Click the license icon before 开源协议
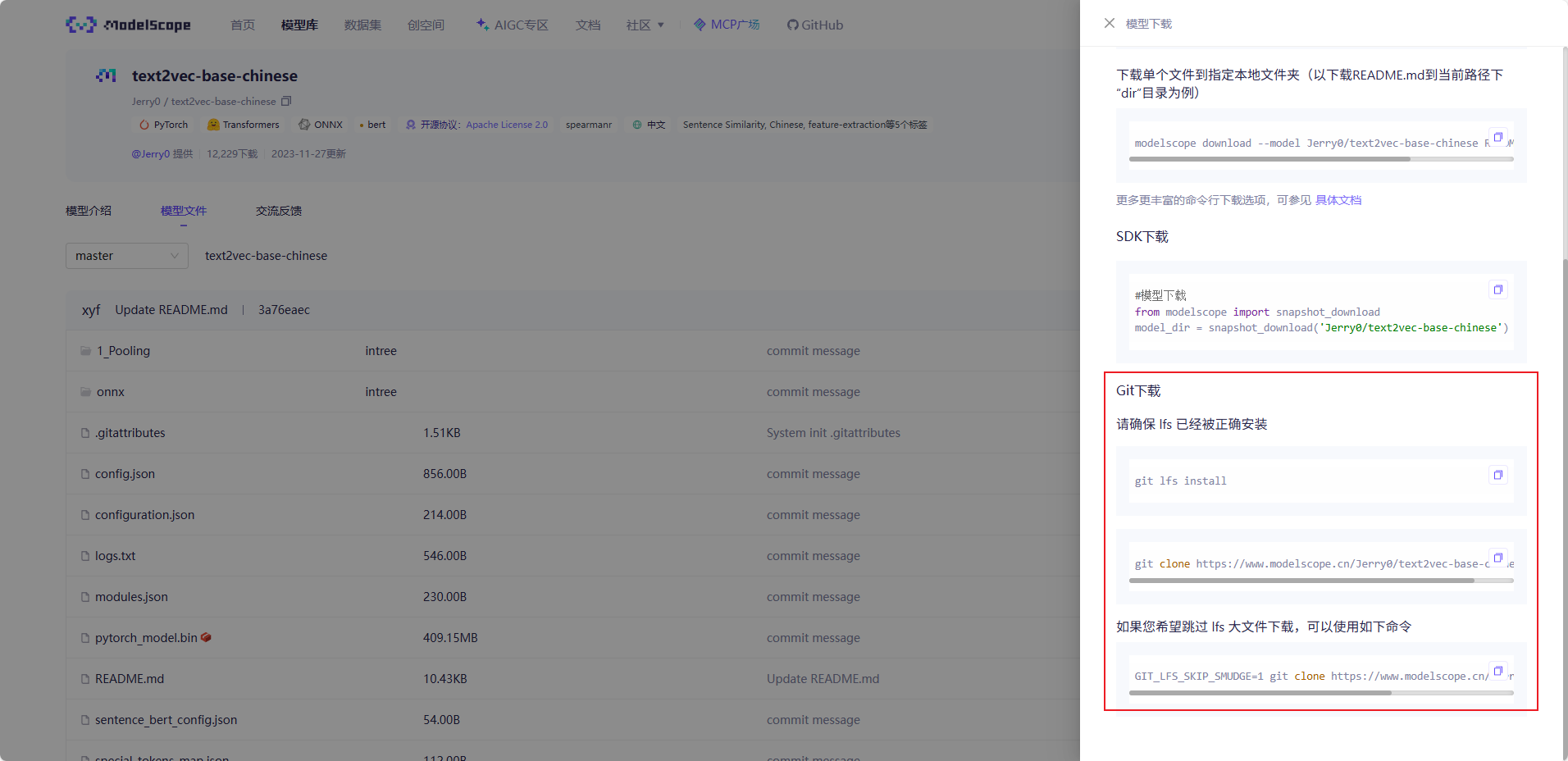1568x761 pixels. [x=411, y=125]
